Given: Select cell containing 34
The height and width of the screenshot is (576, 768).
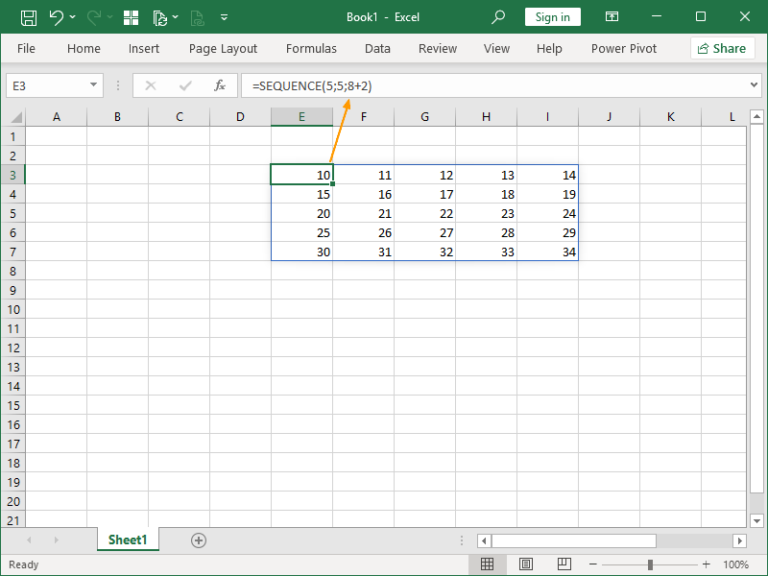Looking at the screenshot, I should point(548,251).
